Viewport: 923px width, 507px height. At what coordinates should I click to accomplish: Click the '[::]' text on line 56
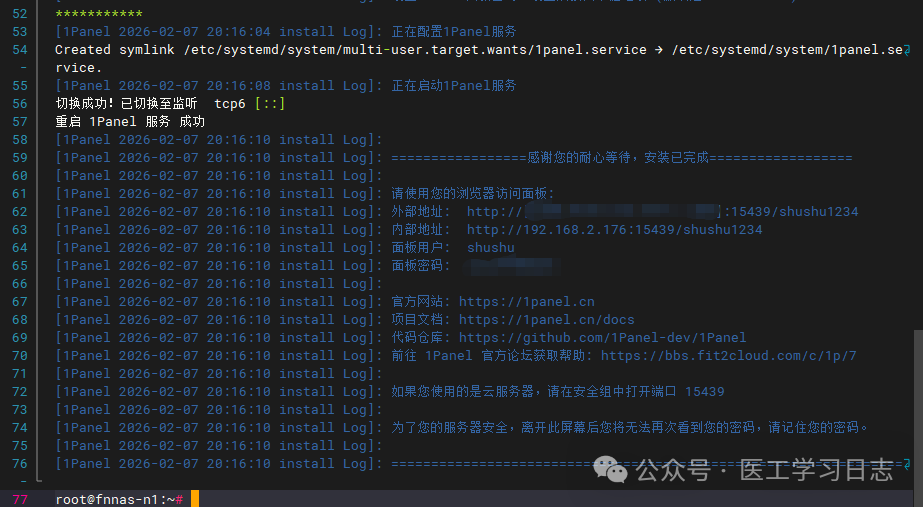(x=270, y=104)
